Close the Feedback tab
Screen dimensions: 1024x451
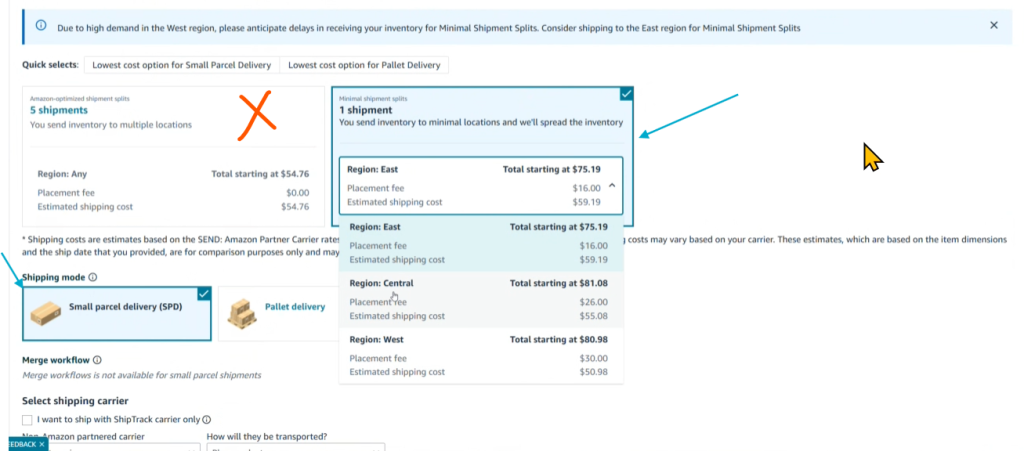coord(42,443)
